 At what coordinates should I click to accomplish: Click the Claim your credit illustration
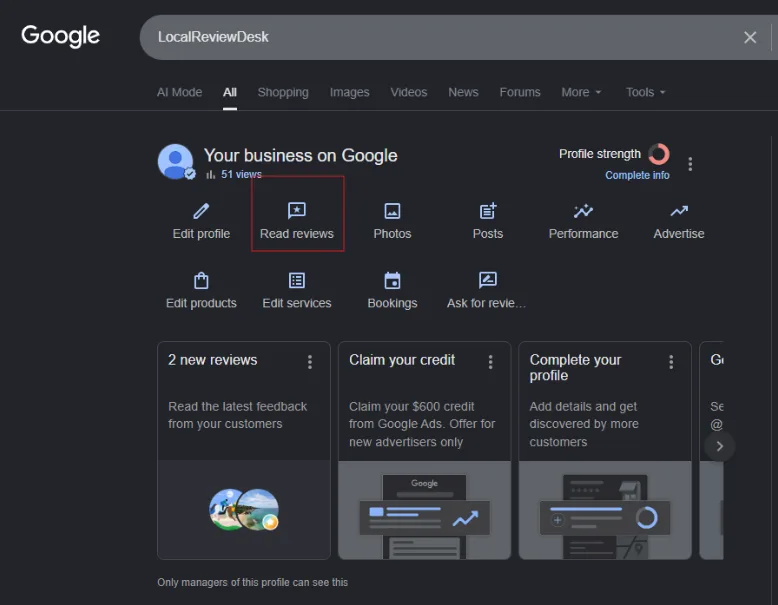(x=424, y=510)
